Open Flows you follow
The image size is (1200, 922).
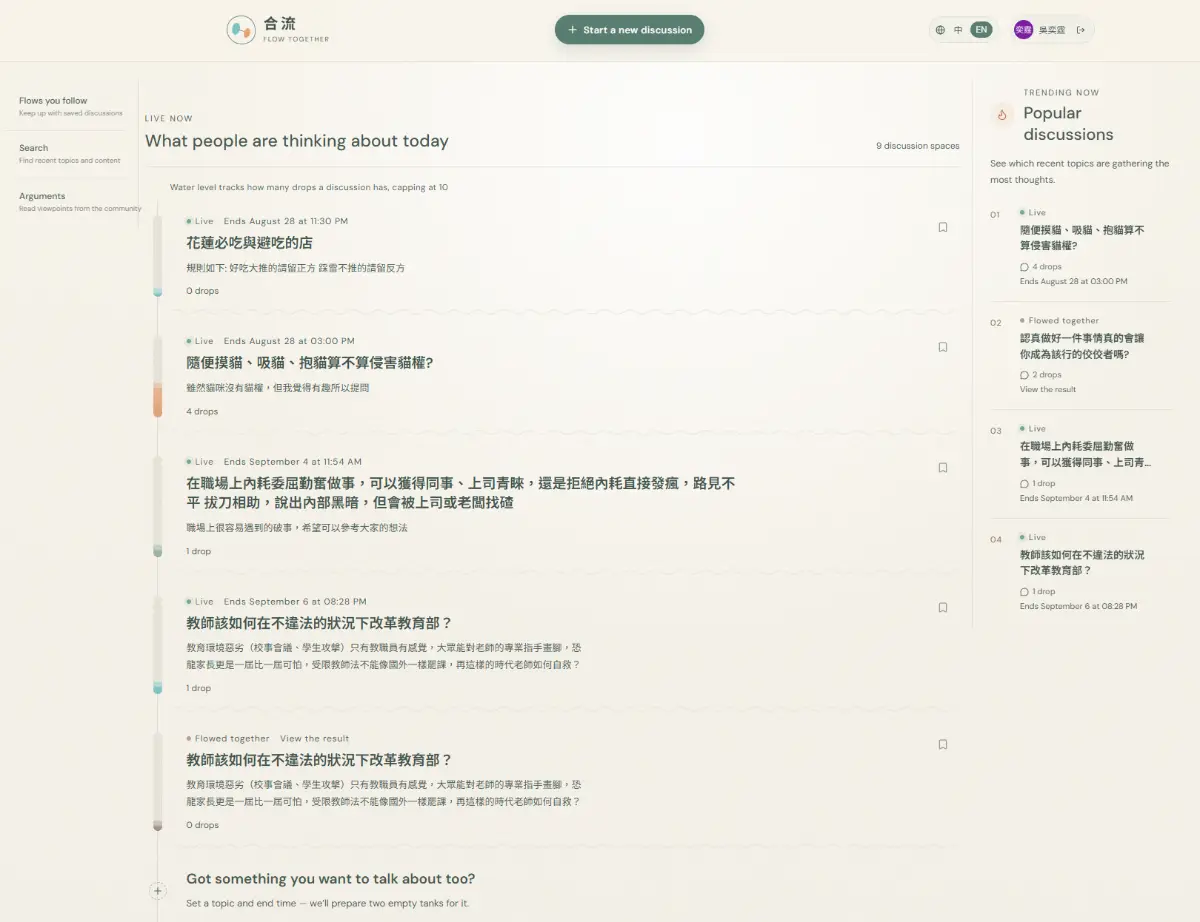click(x=70, y=106)
